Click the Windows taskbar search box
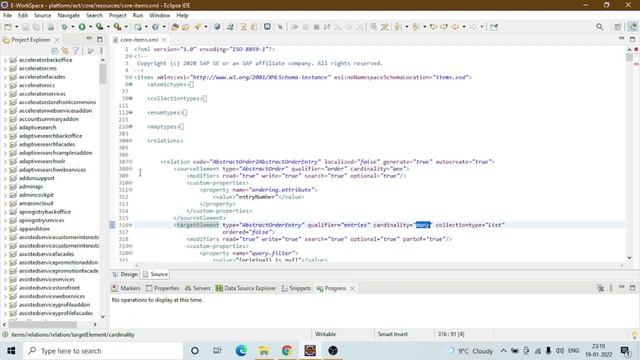Image resolution: width=640 pixels, height=360 pixels. tap(102, 351)
